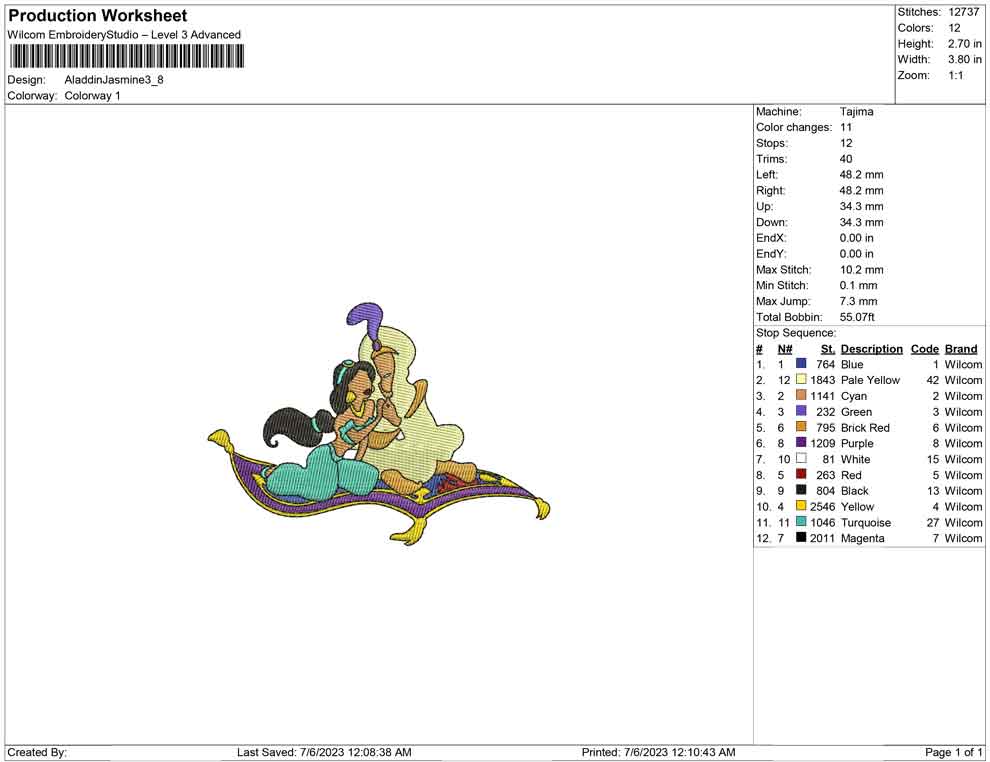
Task: Click code '27' in the Turquoise row
Action: coord(933,523)
